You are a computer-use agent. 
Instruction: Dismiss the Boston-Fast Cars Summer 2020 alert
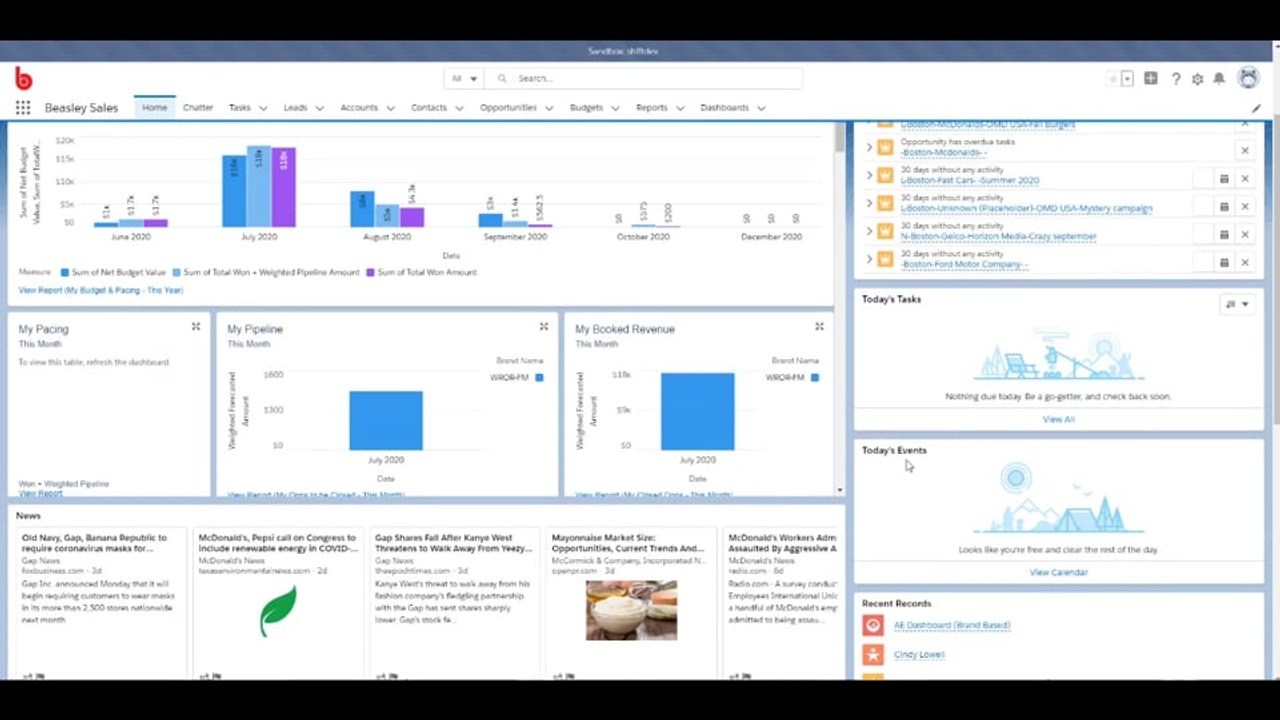[1245, 178]
